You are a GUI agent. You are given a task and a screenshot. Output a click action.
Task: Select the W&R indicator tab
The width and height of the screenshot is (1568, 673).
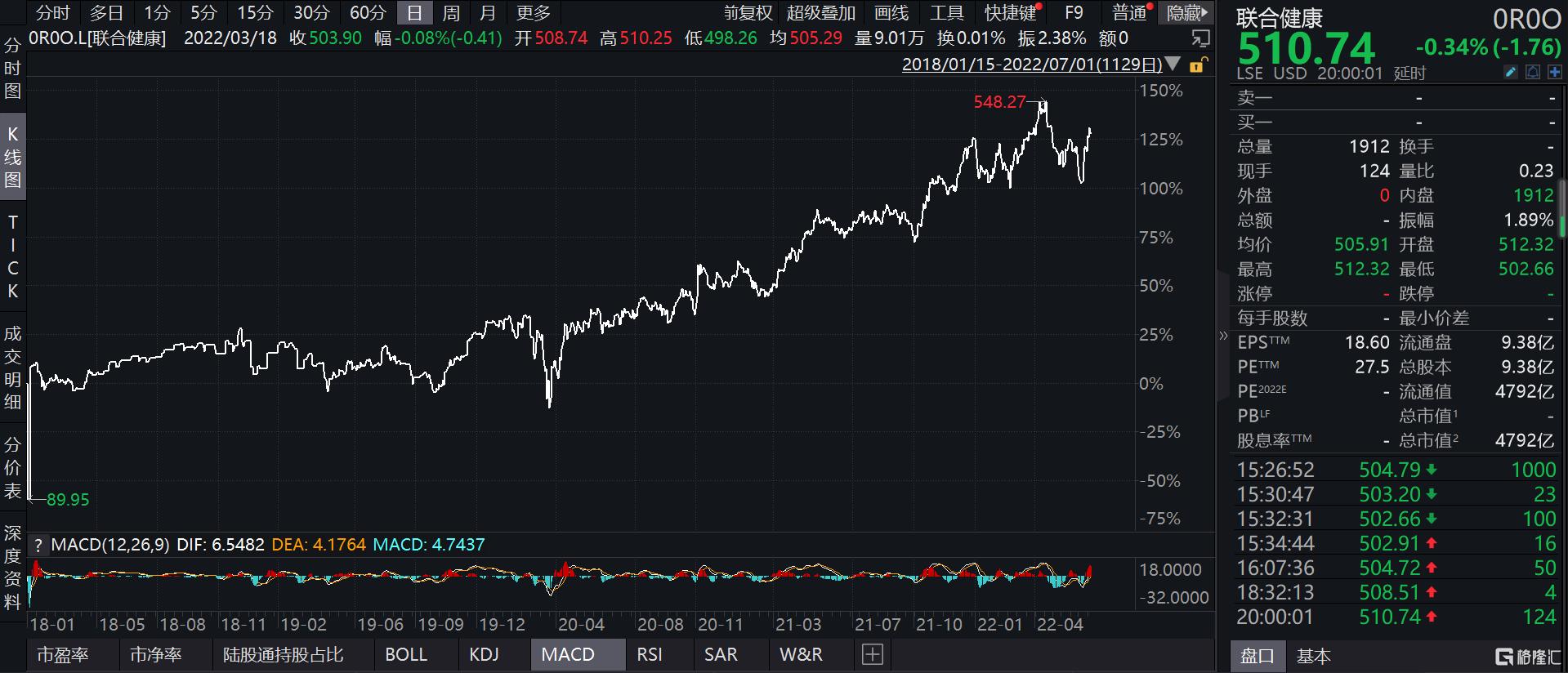coord(801,654)
